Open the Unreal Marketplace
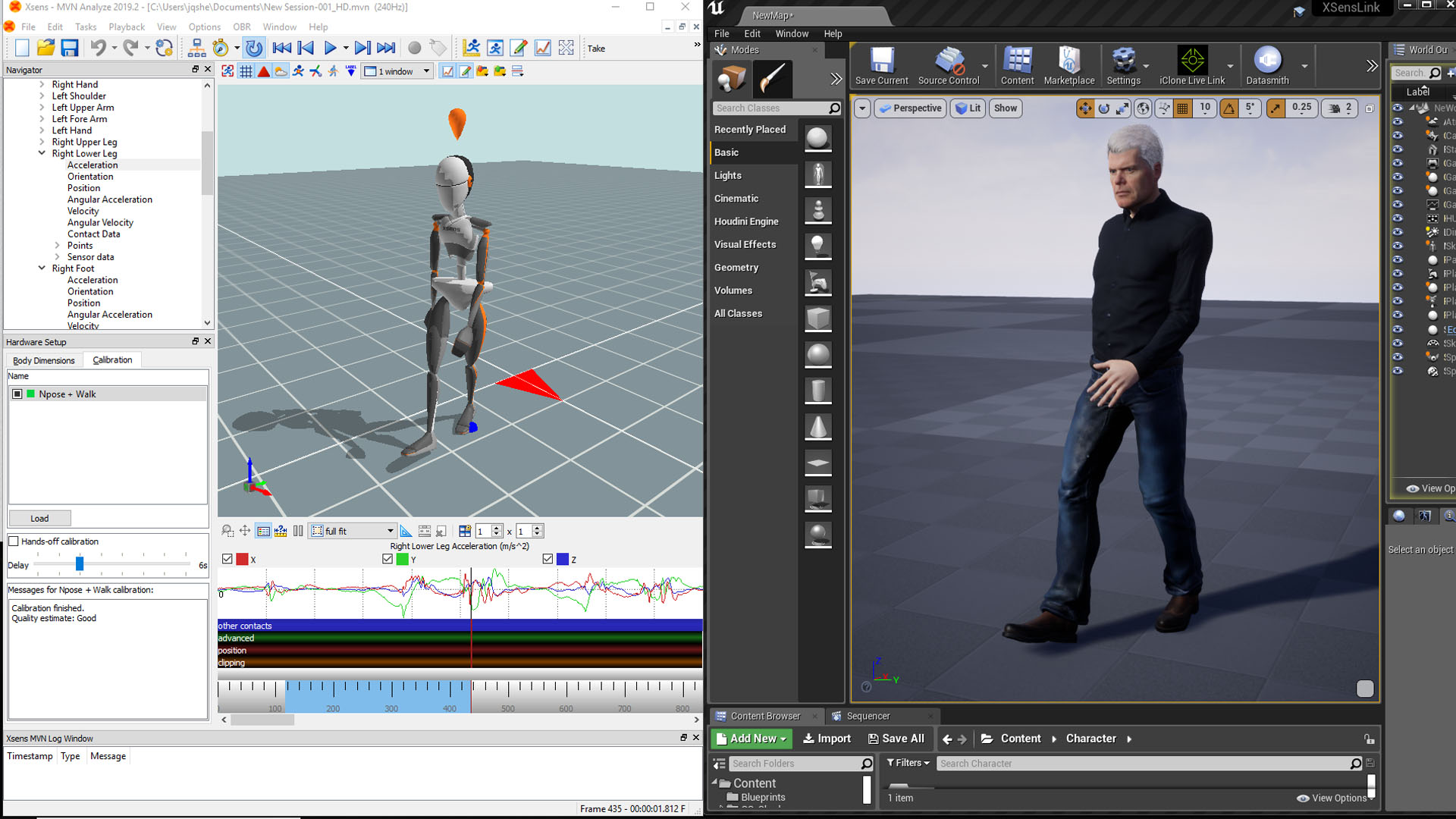This screenshot has height=819, width=1456. [1069, 66]
